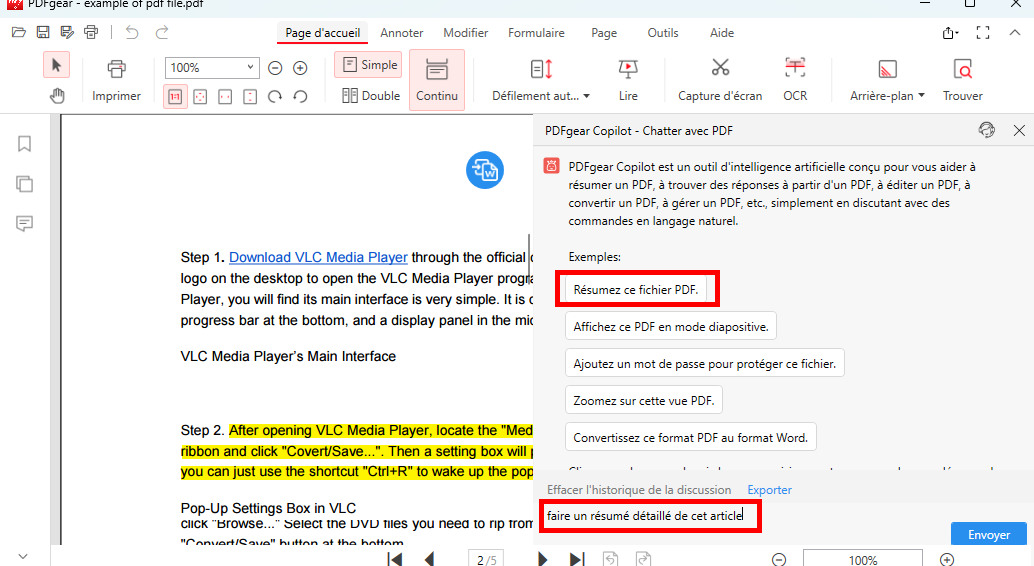Open the Page d'accueil tab

322,32
